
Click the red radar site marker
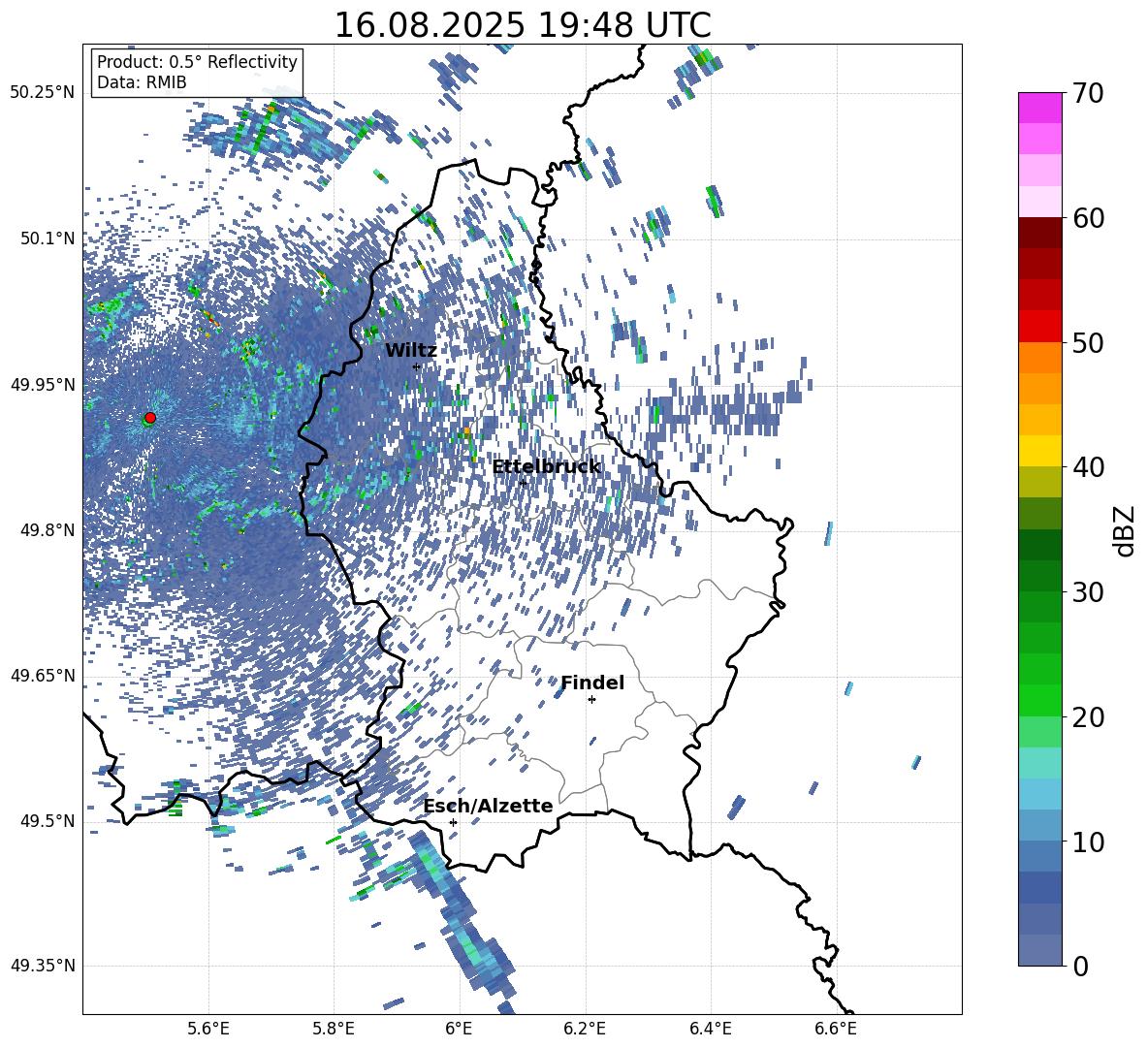click(x=150, y=418)
